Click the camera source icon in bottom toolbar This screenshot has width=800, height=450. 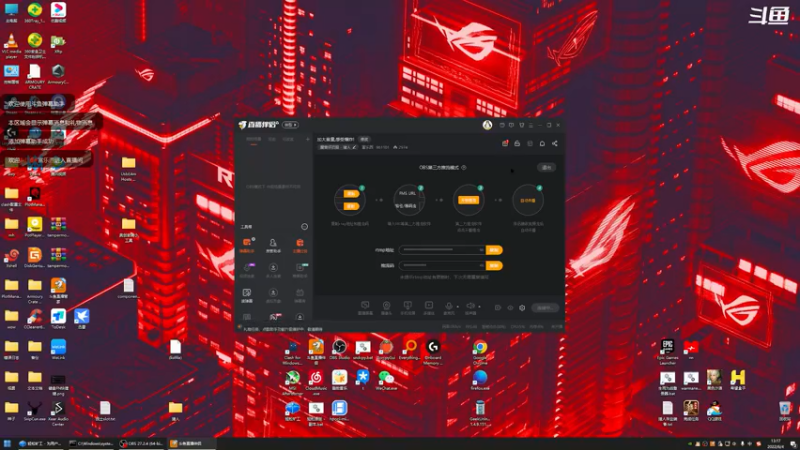[386, 307]
